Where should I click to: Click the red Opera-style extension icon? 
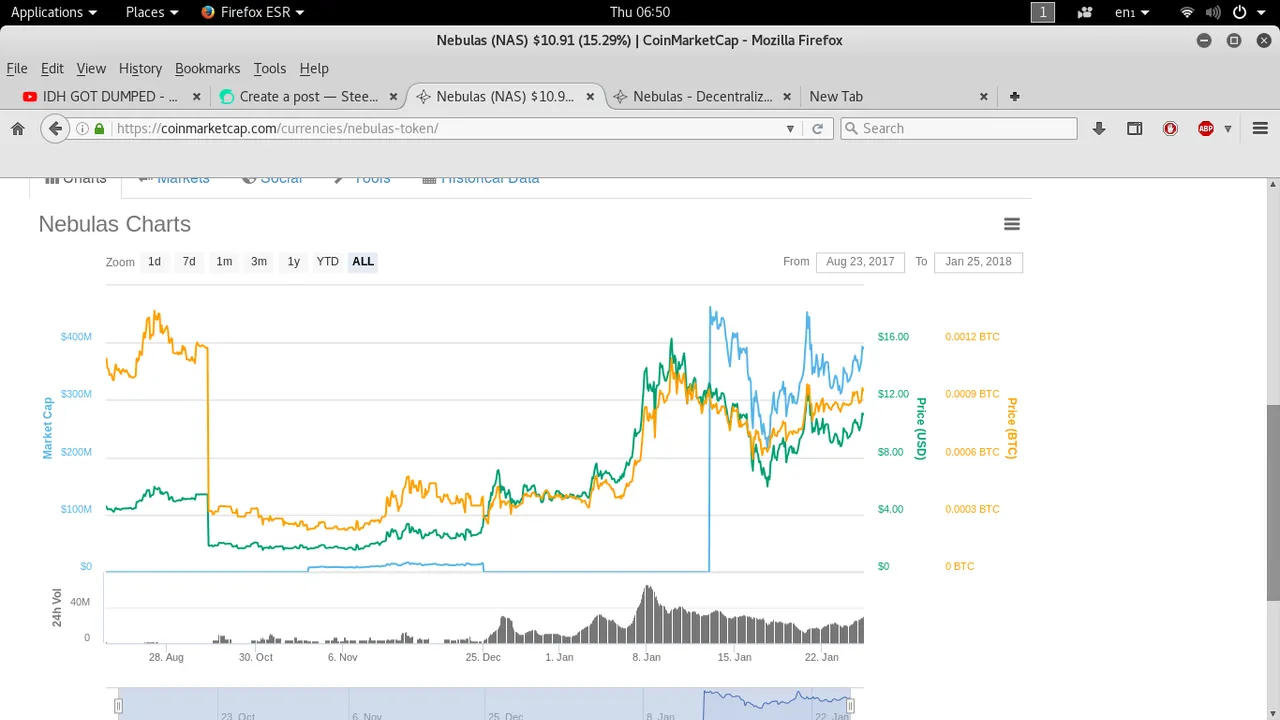pos(1170,128)
